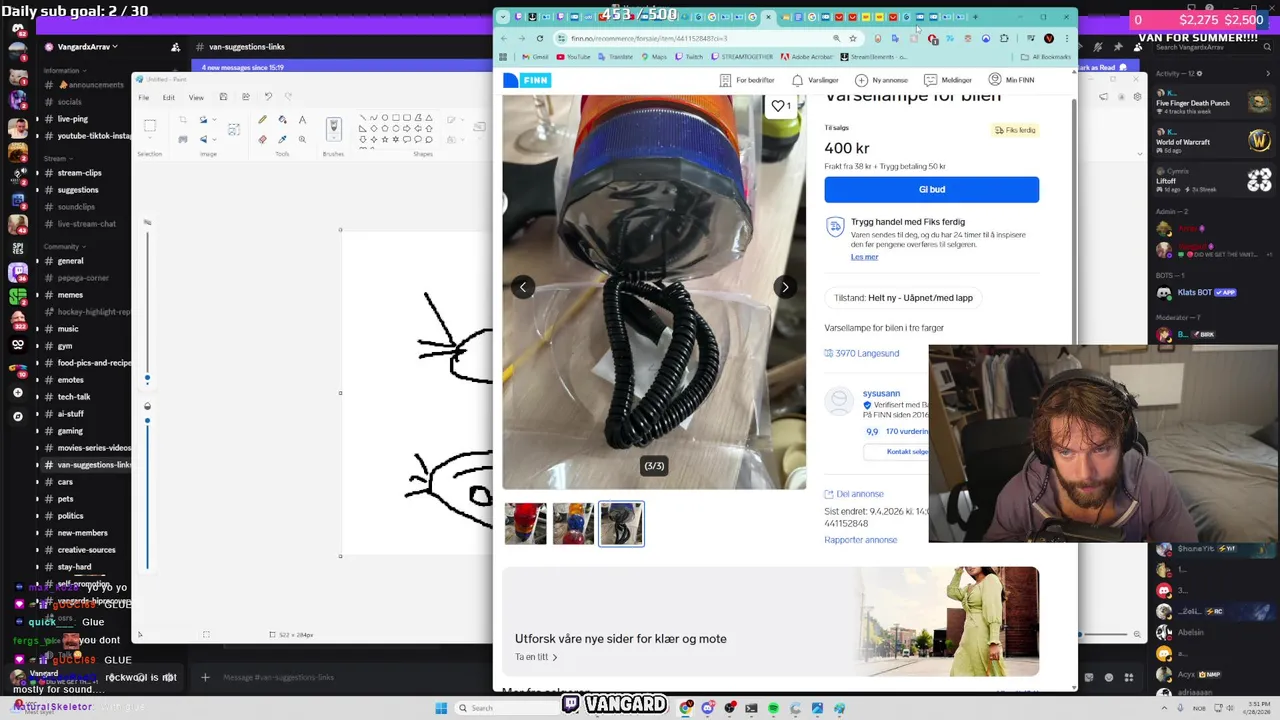Screen dimensions: 1280x720
Task: Open Chrome tab search dropdown
Action: [503, 17]
